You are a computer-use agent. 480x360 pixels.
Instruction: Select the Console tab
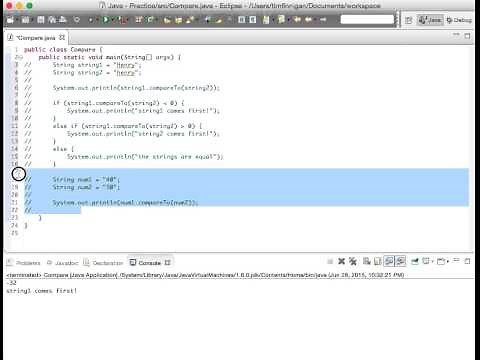[145, 263]
